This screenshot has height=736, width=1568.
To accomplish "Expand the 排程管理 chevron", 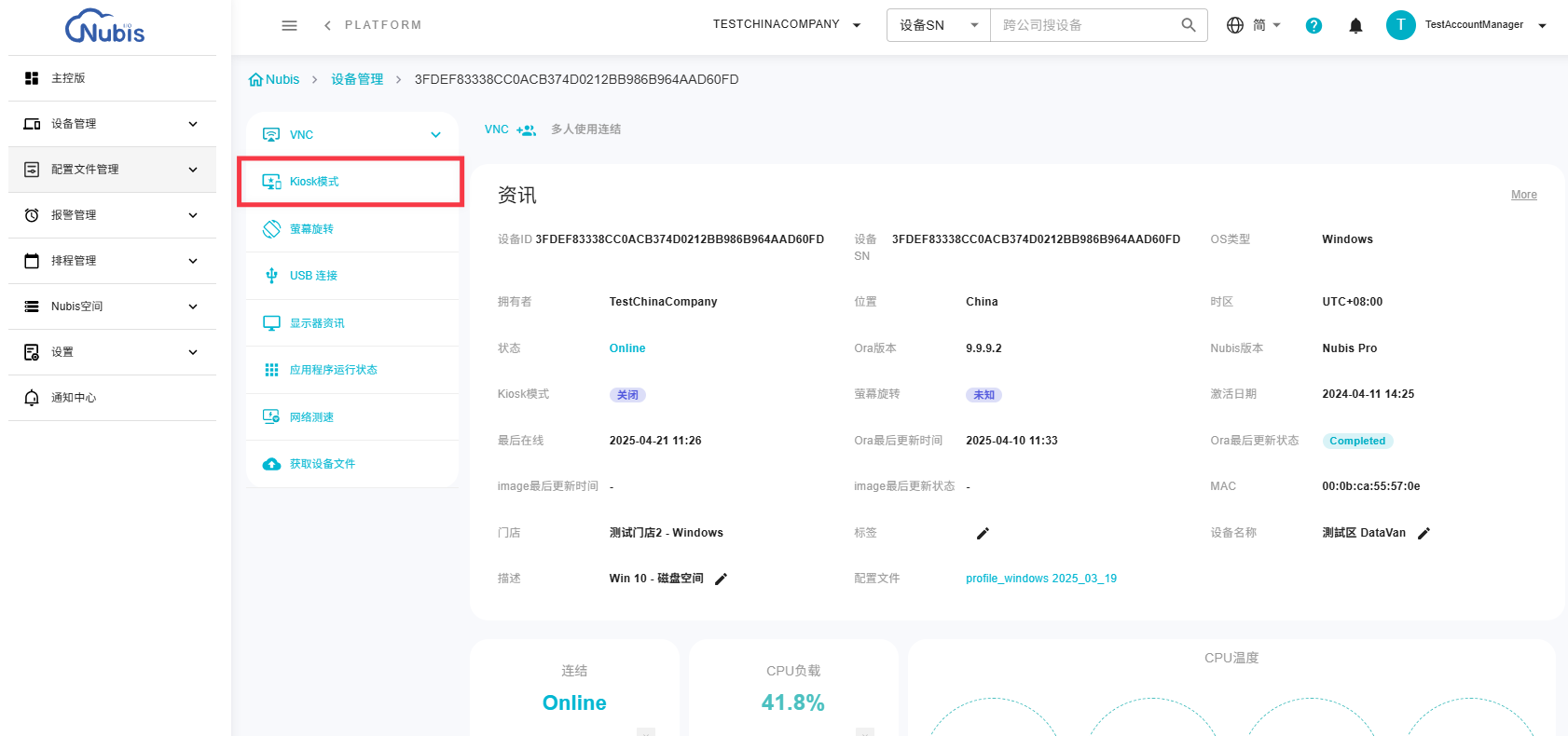I will (x=193, y=261).
